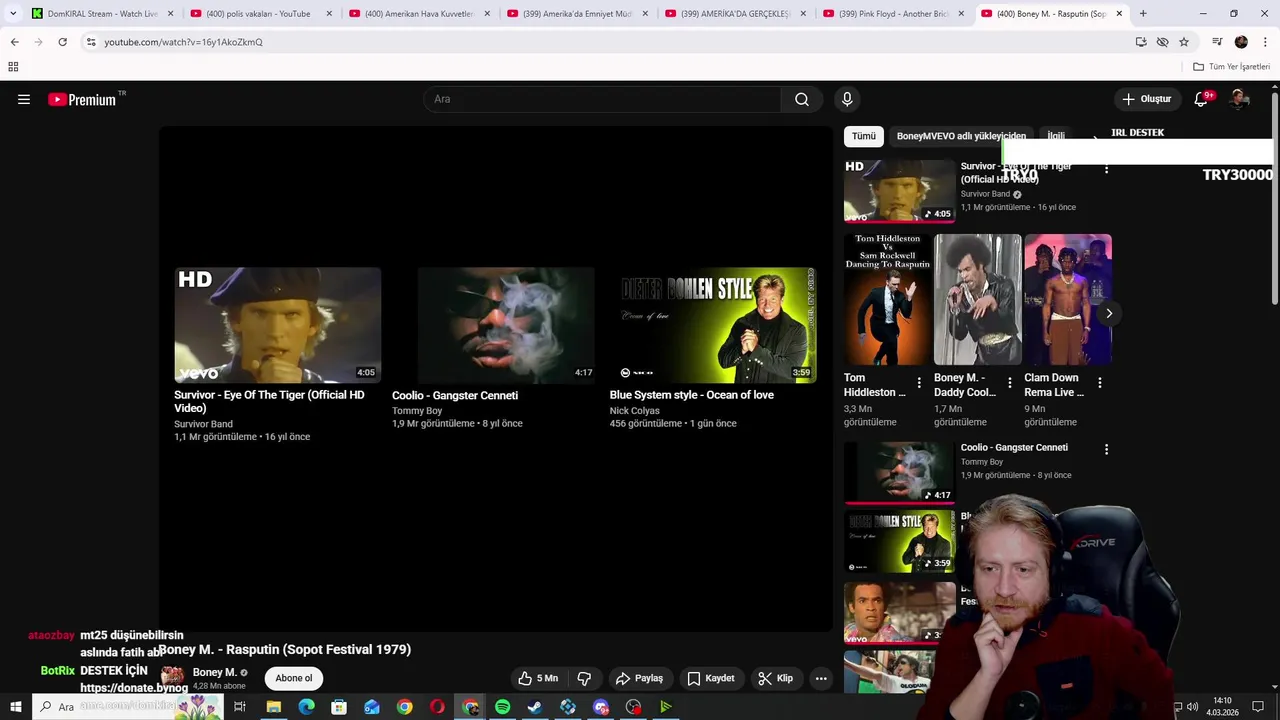The width and height of the screenshot is (1280, 720).
Task: Open Steam from the taskbar
Action: tap(535, 707)
